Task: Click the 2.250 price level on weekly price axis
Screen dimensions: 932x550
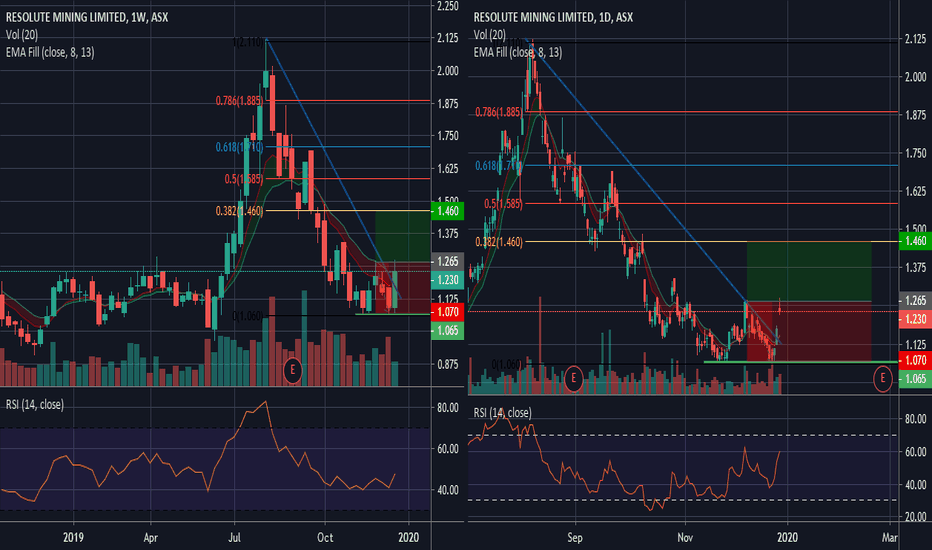Action: [x=448, y=6]
